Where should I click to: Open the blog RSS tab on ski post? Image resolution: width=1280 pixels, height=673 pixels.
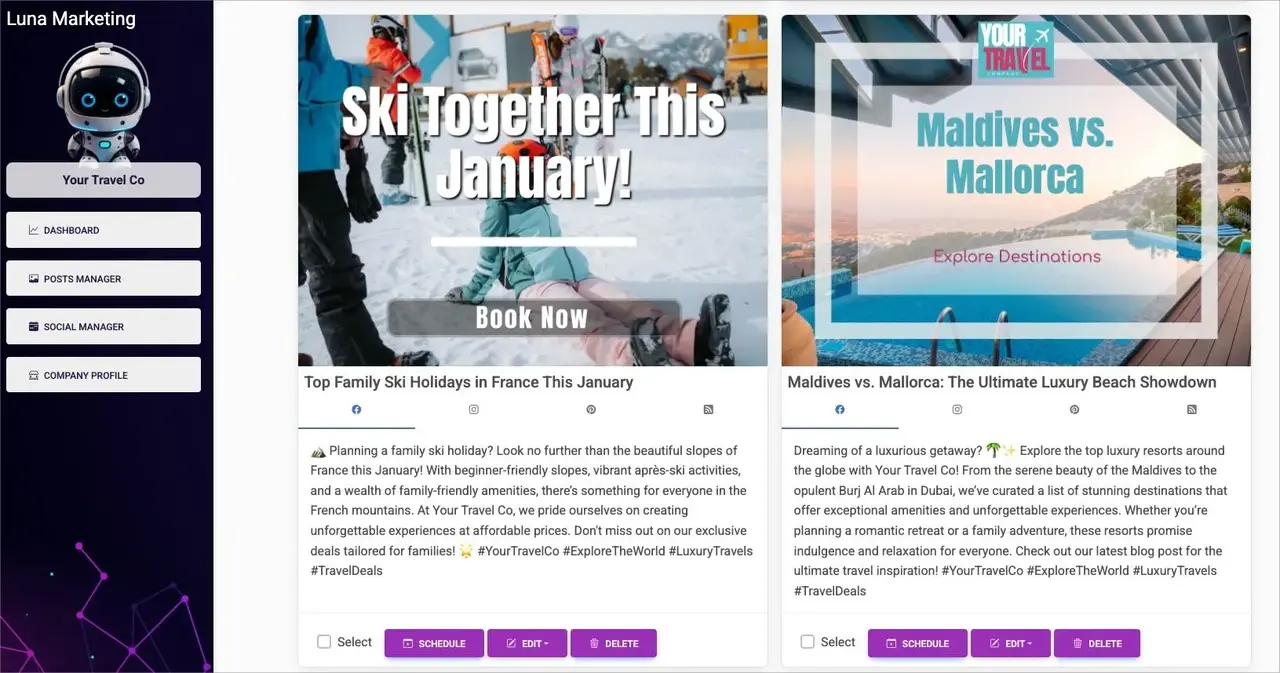(708, 410)
